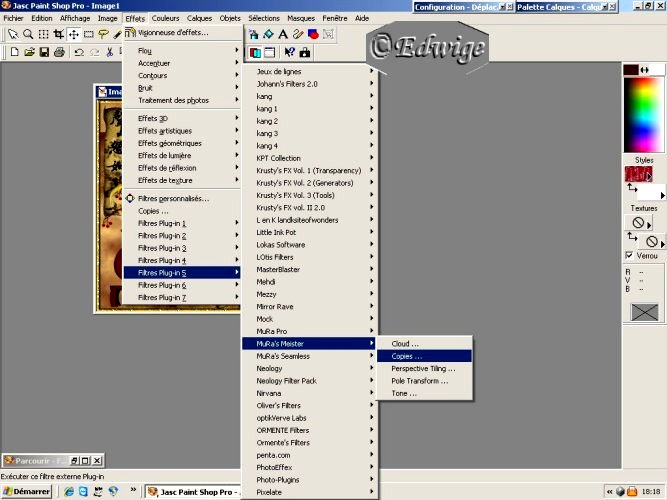Toggle the Verrou checkbox

tap(629, 255)
